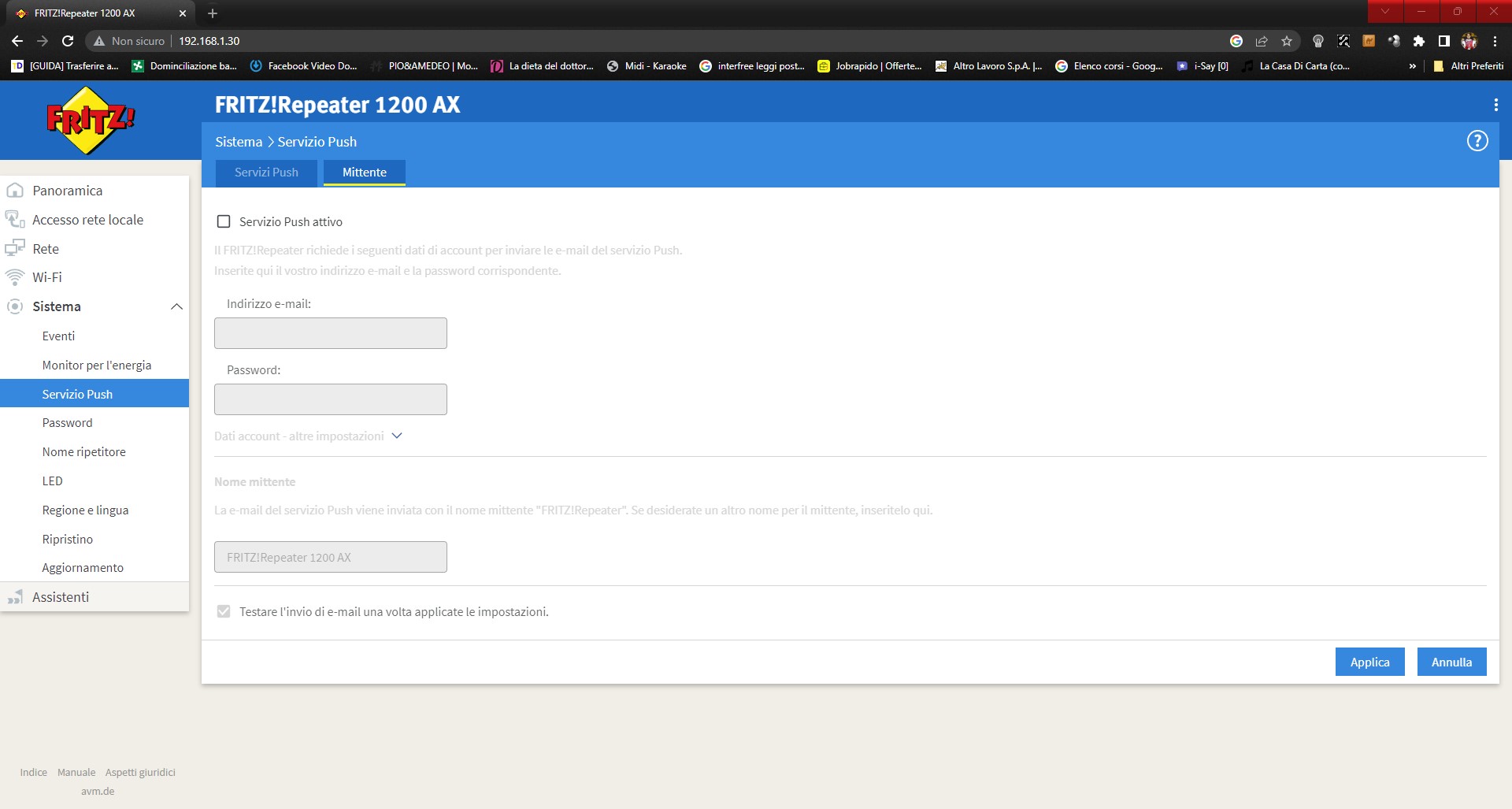Close the FRITZ!Repeater 1200 AX tab
The height and width of the screenshot is (809, 1512).
tap(183, 13)
